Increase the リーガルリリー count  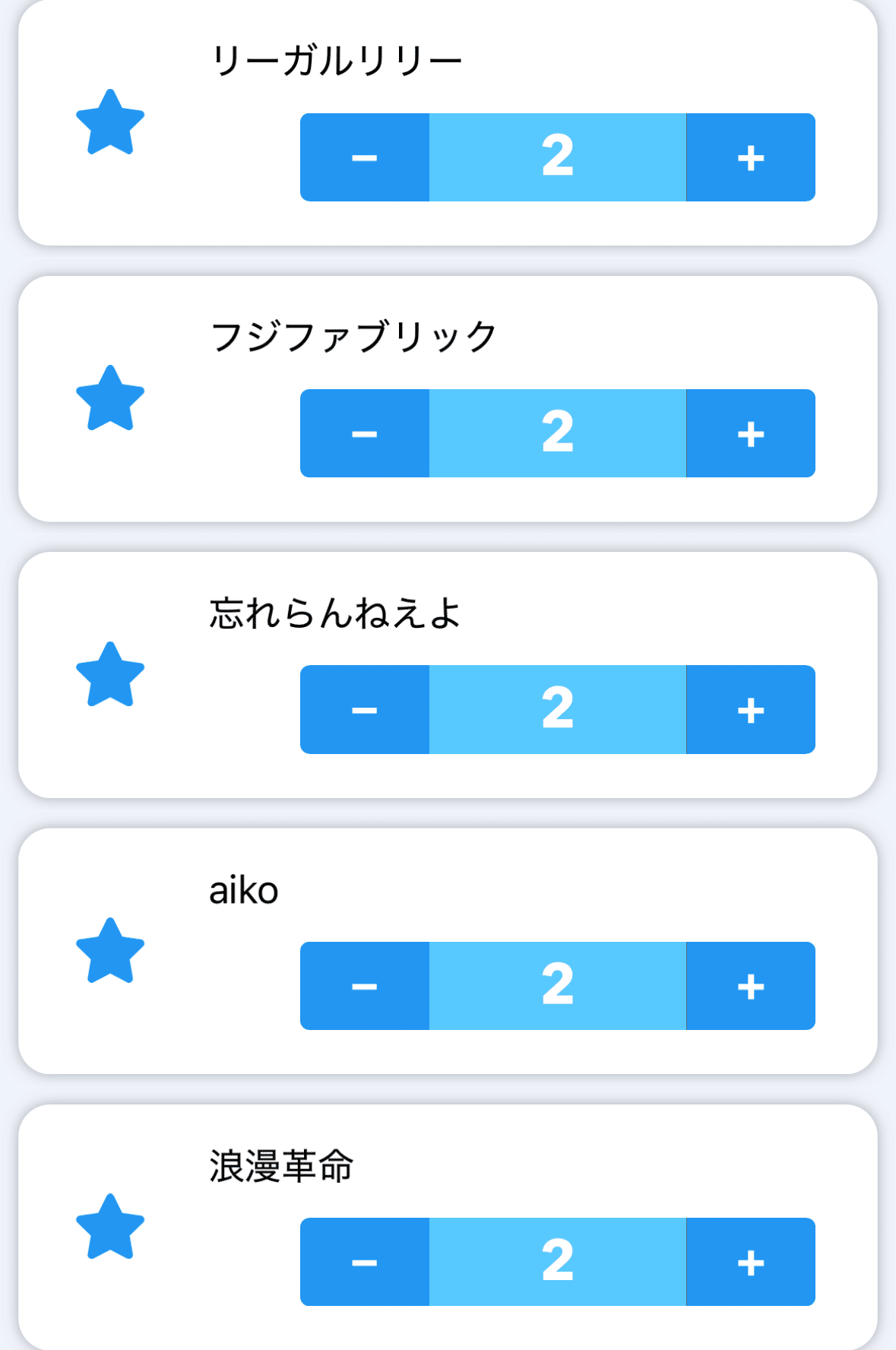pyautogui.click(x=751, y=157)
